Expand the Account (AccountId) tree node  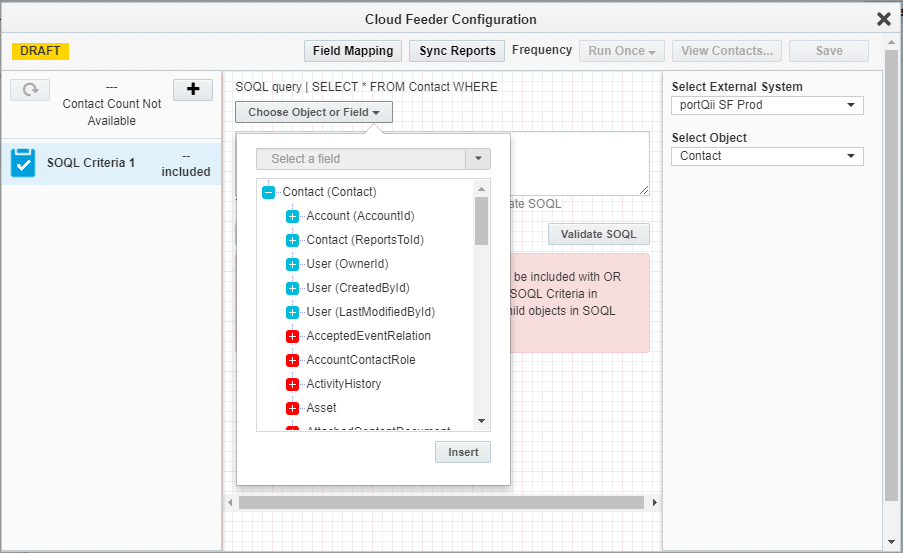tap(293, 216)
